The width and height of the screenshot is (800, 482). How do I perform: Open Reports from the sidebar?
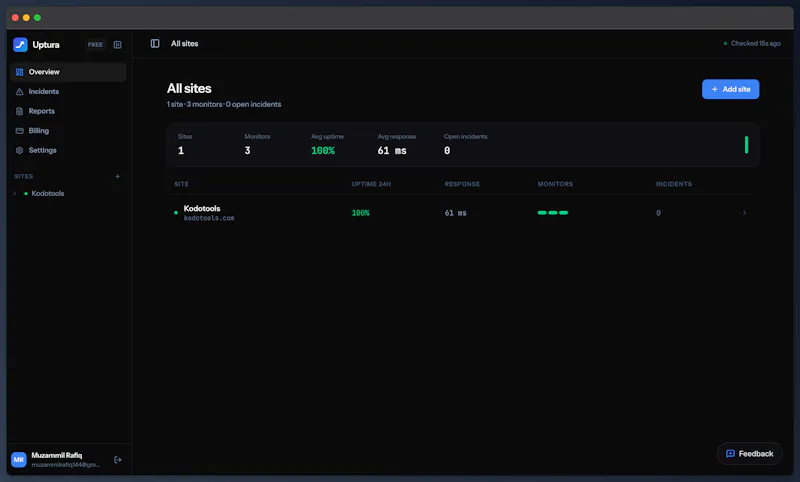pos(68,111)
